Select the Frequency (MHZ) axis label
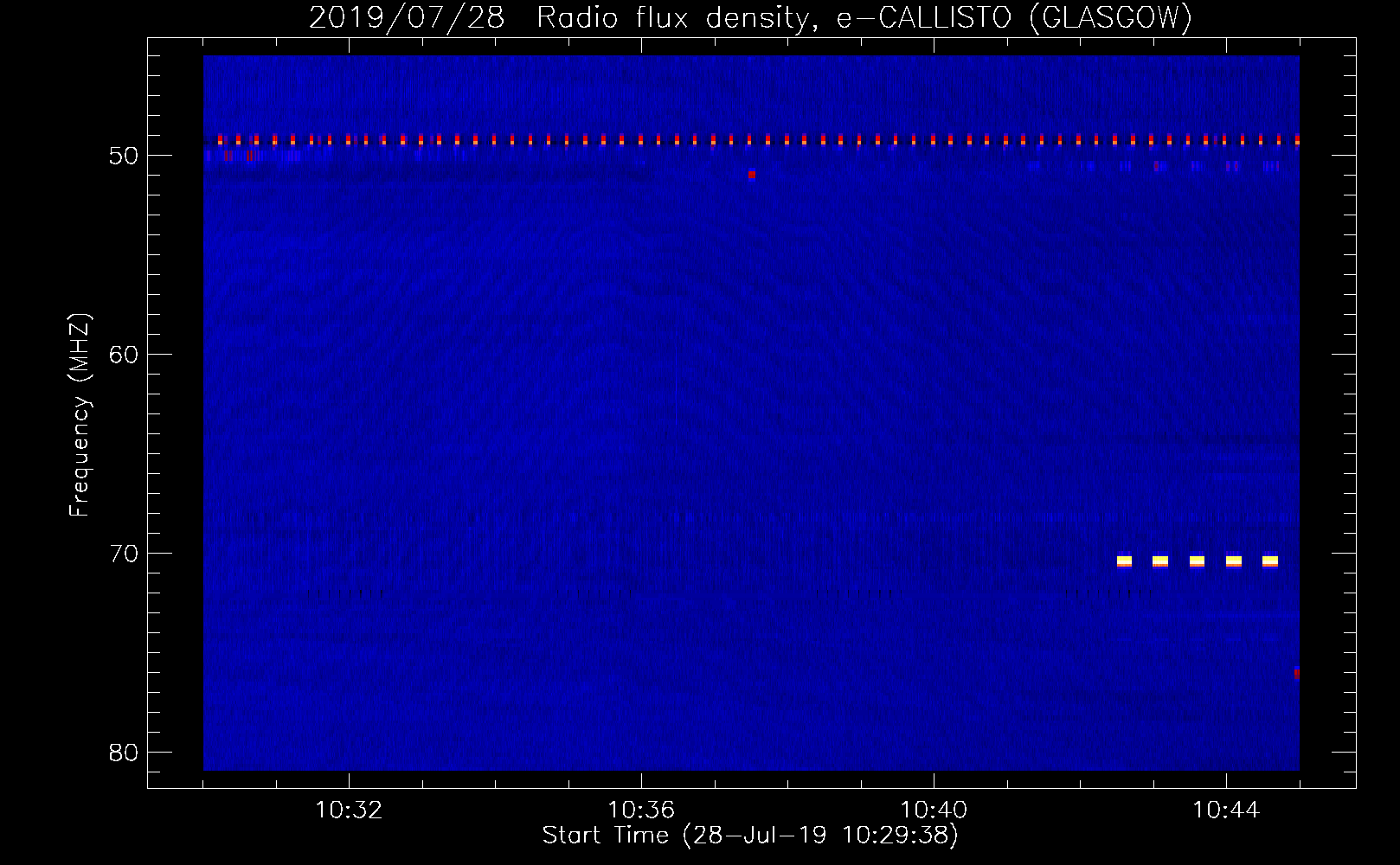The height and width of the screenshot is (865, 1400). click(80, 415)
